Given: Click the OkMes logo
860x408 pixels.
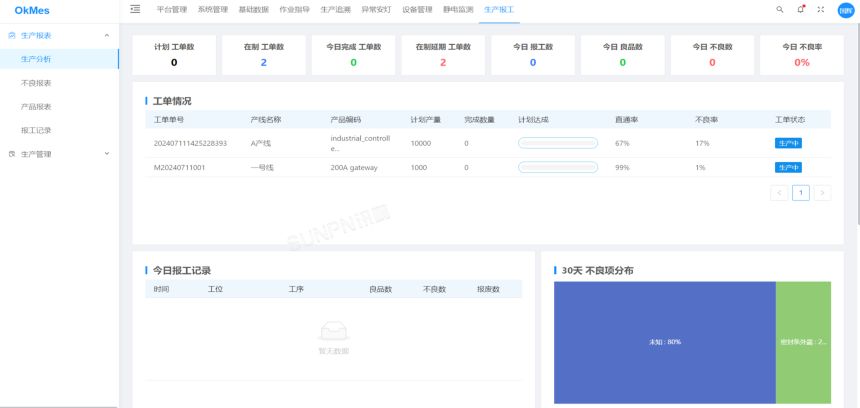Looking at the screenshot, I should click(x=32, y=10).
